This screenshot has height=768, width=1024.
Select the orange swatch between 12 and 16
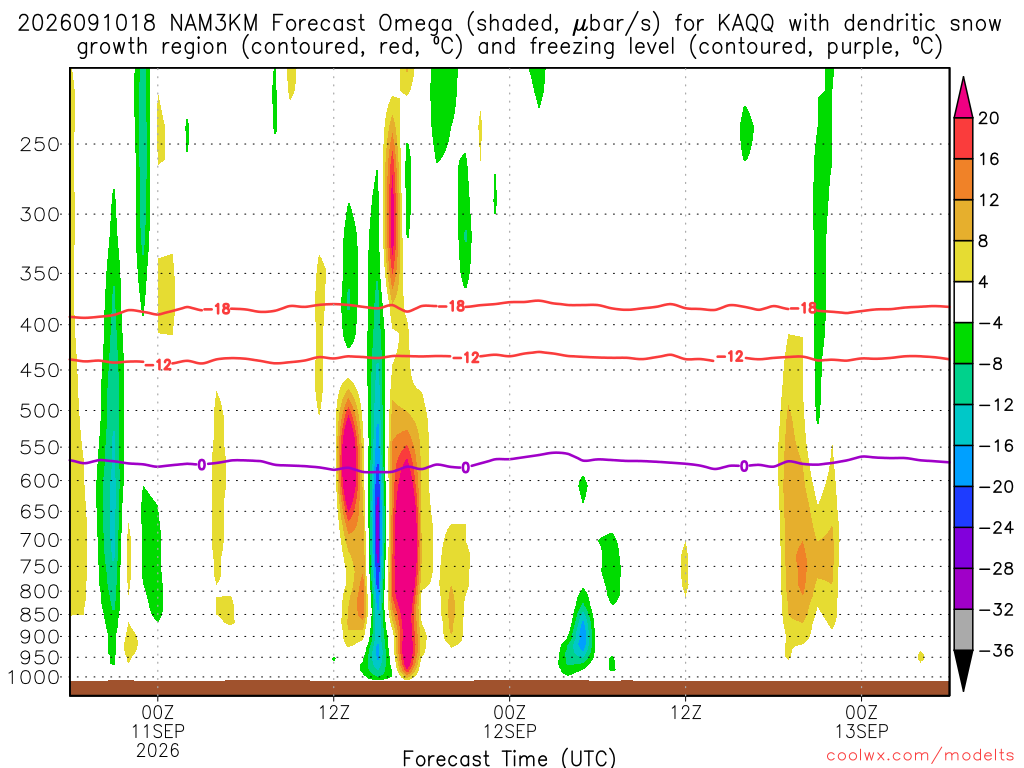[x=963, y=180]
